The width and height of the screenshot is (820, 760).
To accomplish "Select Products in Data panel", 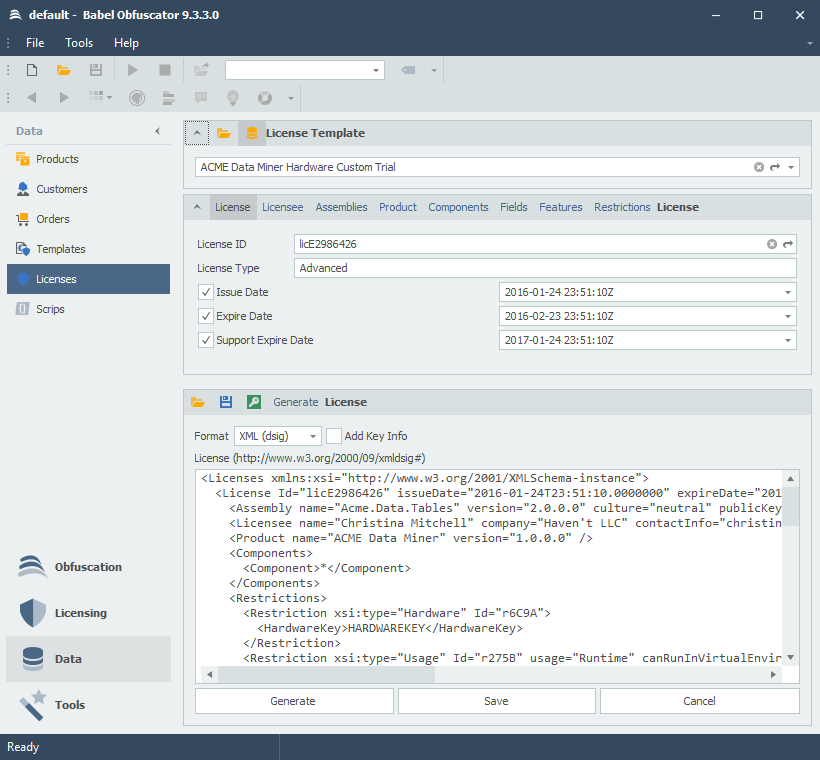I will point(88,159).
